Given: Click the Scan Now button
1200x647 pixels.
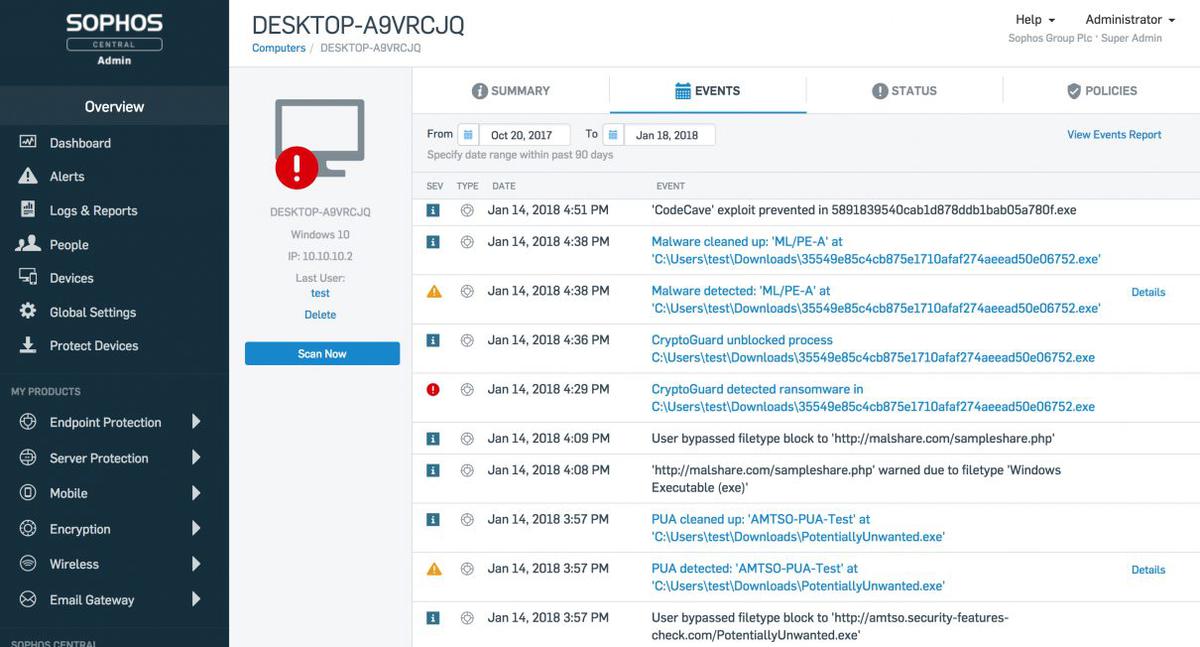Looking at the screenshot, I should point(322,353).
